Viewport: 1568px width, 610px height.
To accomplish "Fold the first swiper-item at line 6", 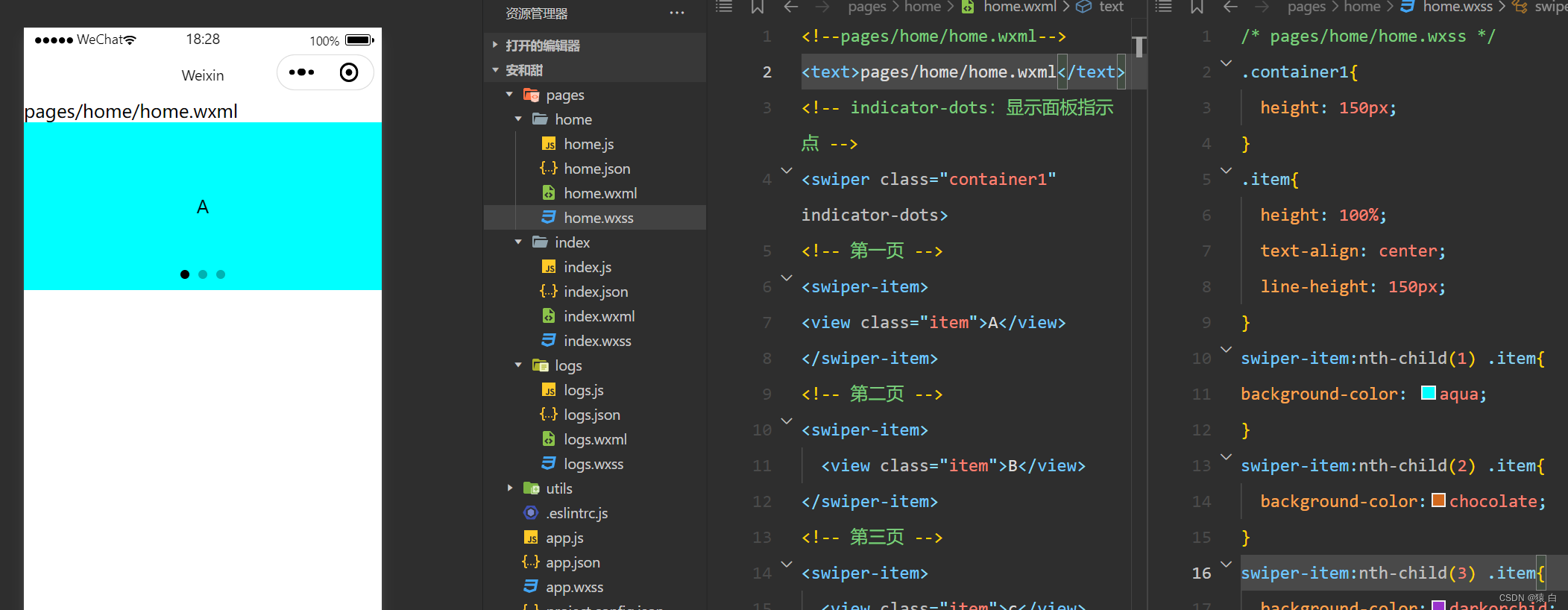I will pyautogui.click(x=787, y=278).
